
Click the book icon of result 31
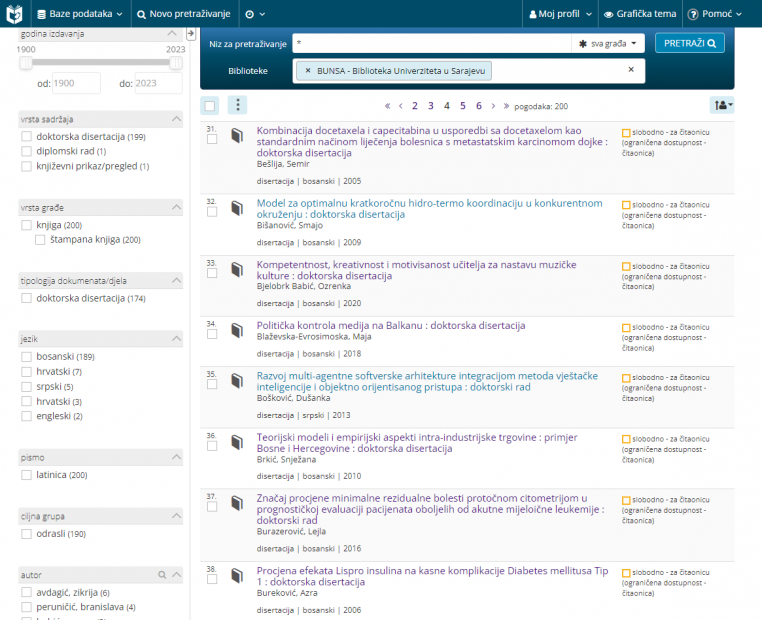pyautogui.click(x=237, y=135)
